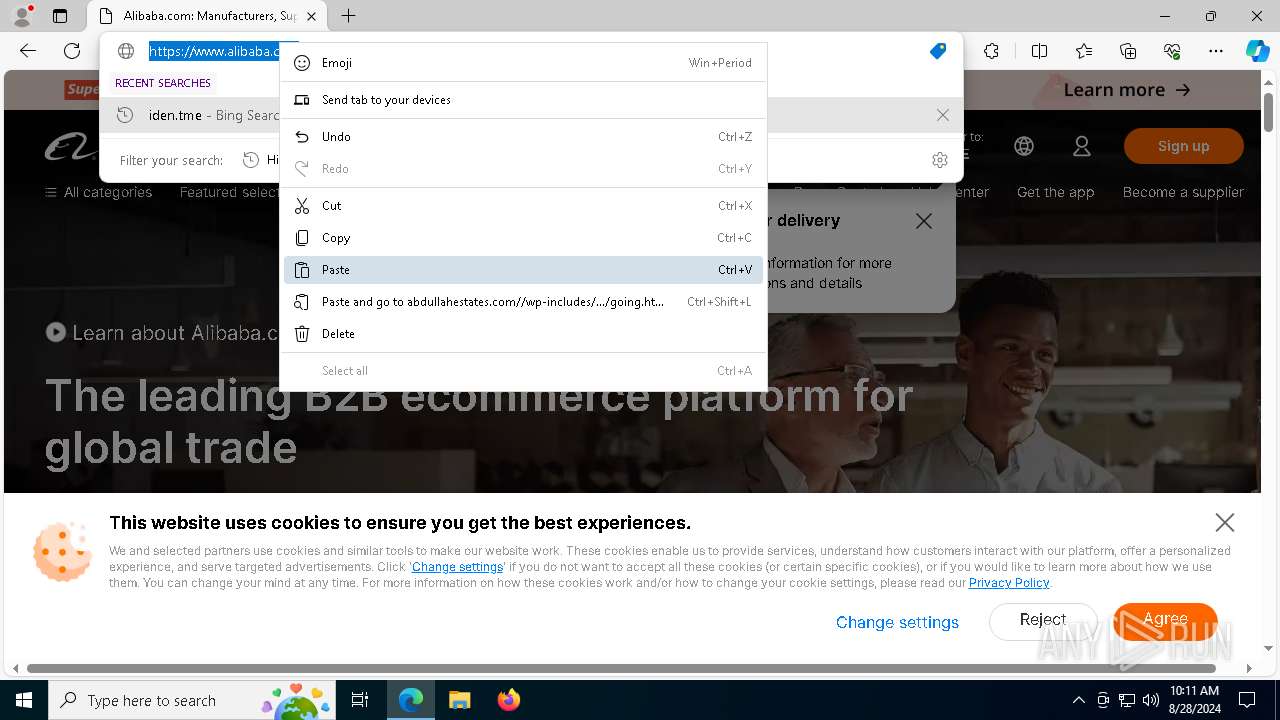Launch Firefox from taskbar
Viewport: 1280px width, 720px height.
[508, 700]
